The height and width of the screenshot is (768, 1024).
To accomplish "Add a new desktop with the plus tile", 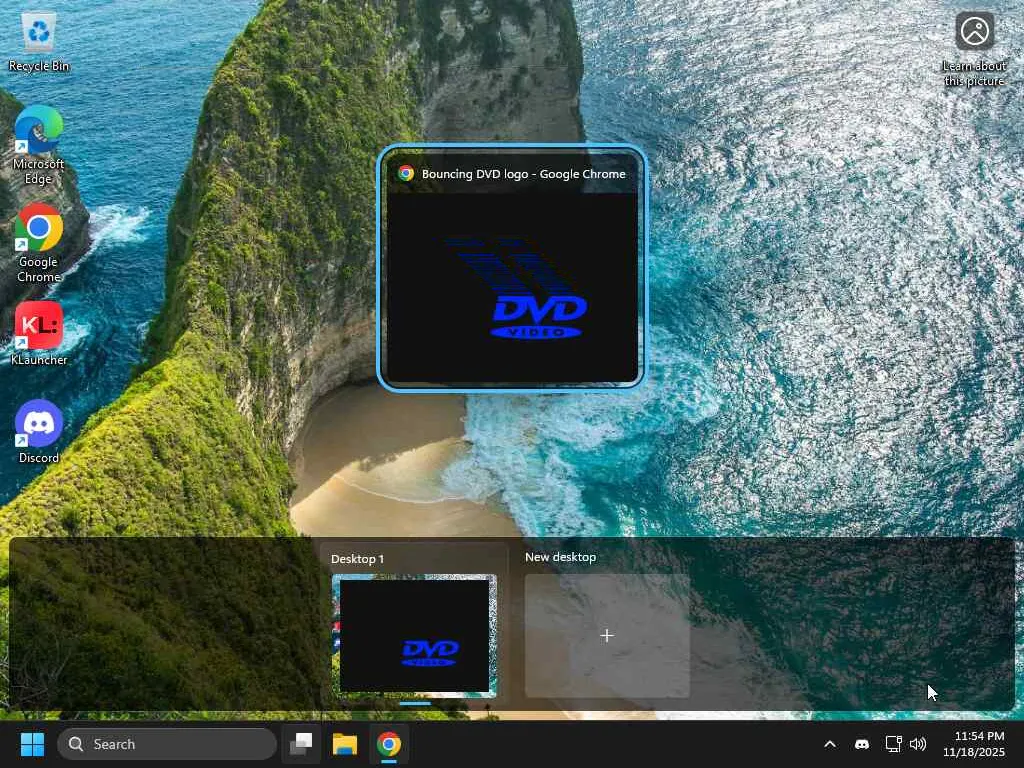I will [607, 635].
